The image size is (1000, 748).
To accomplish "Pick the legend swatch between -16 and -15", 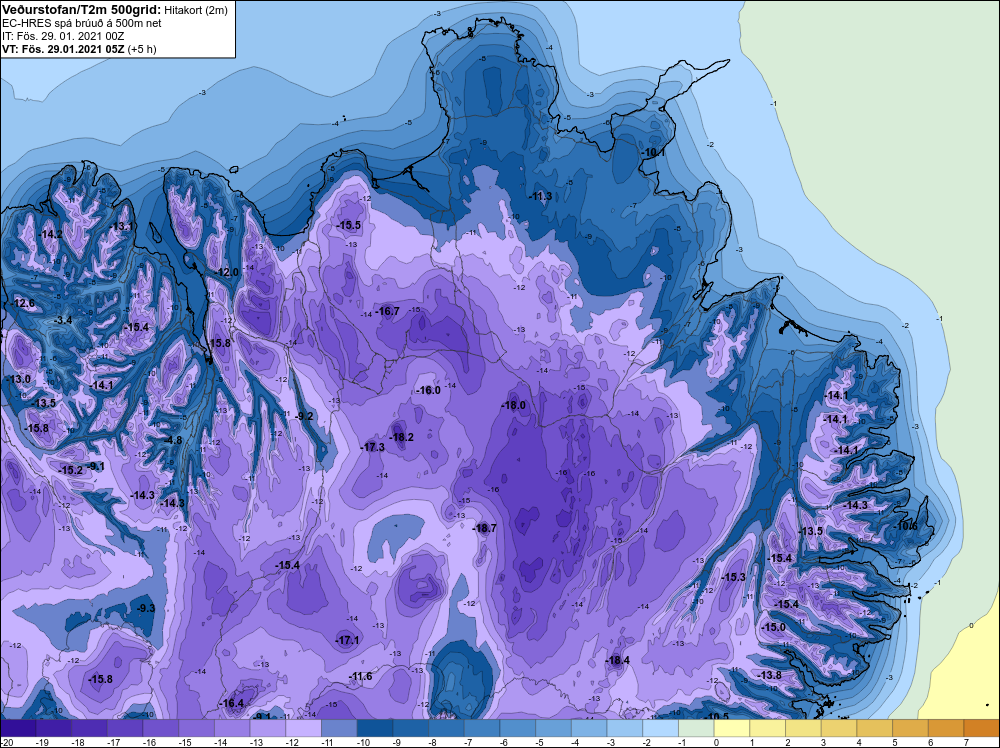I will (161, 728).
